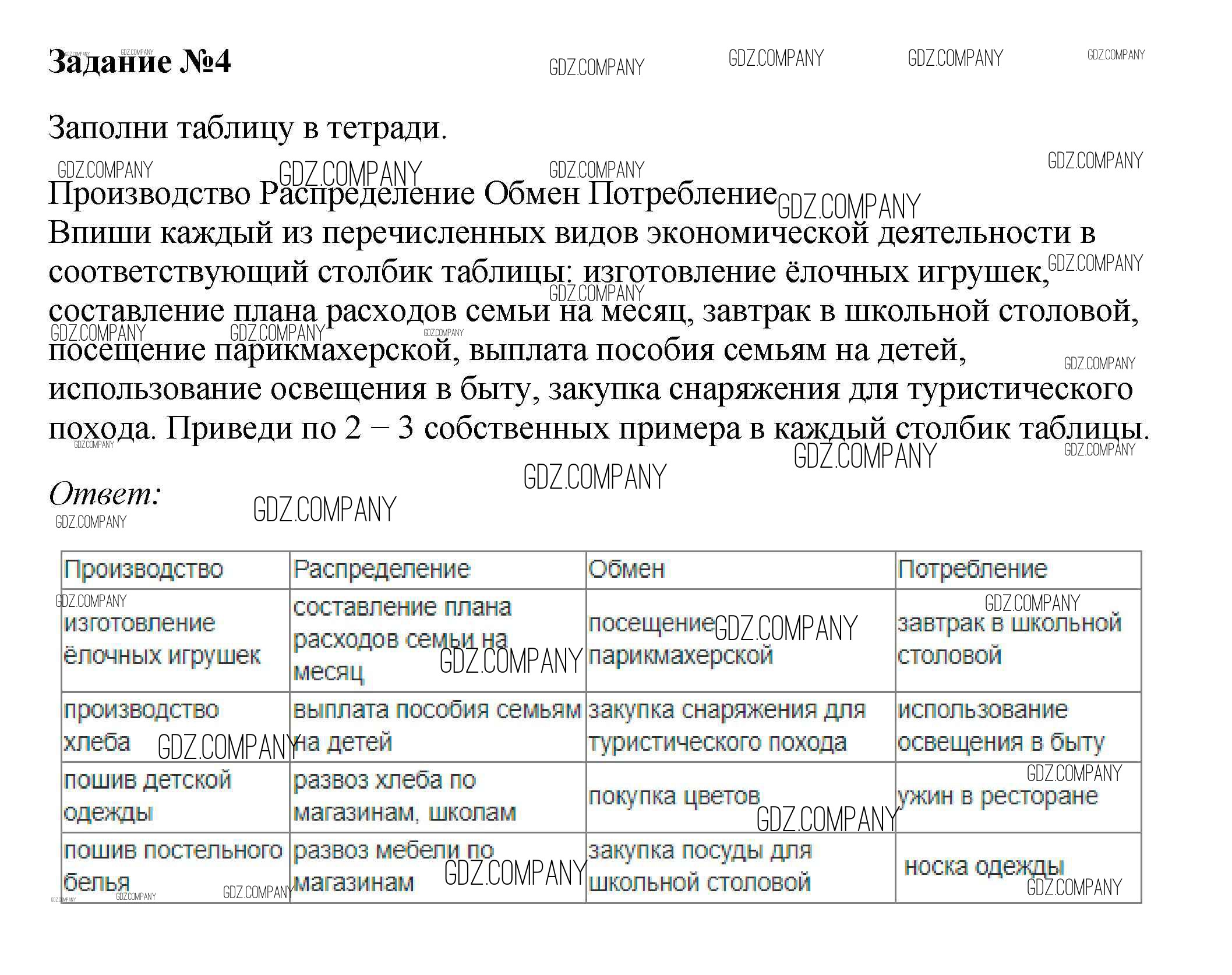Select the 'завтрак в школьной столовой' cell
This screenshot has width=1232, height=975.
coord(1009,640)
